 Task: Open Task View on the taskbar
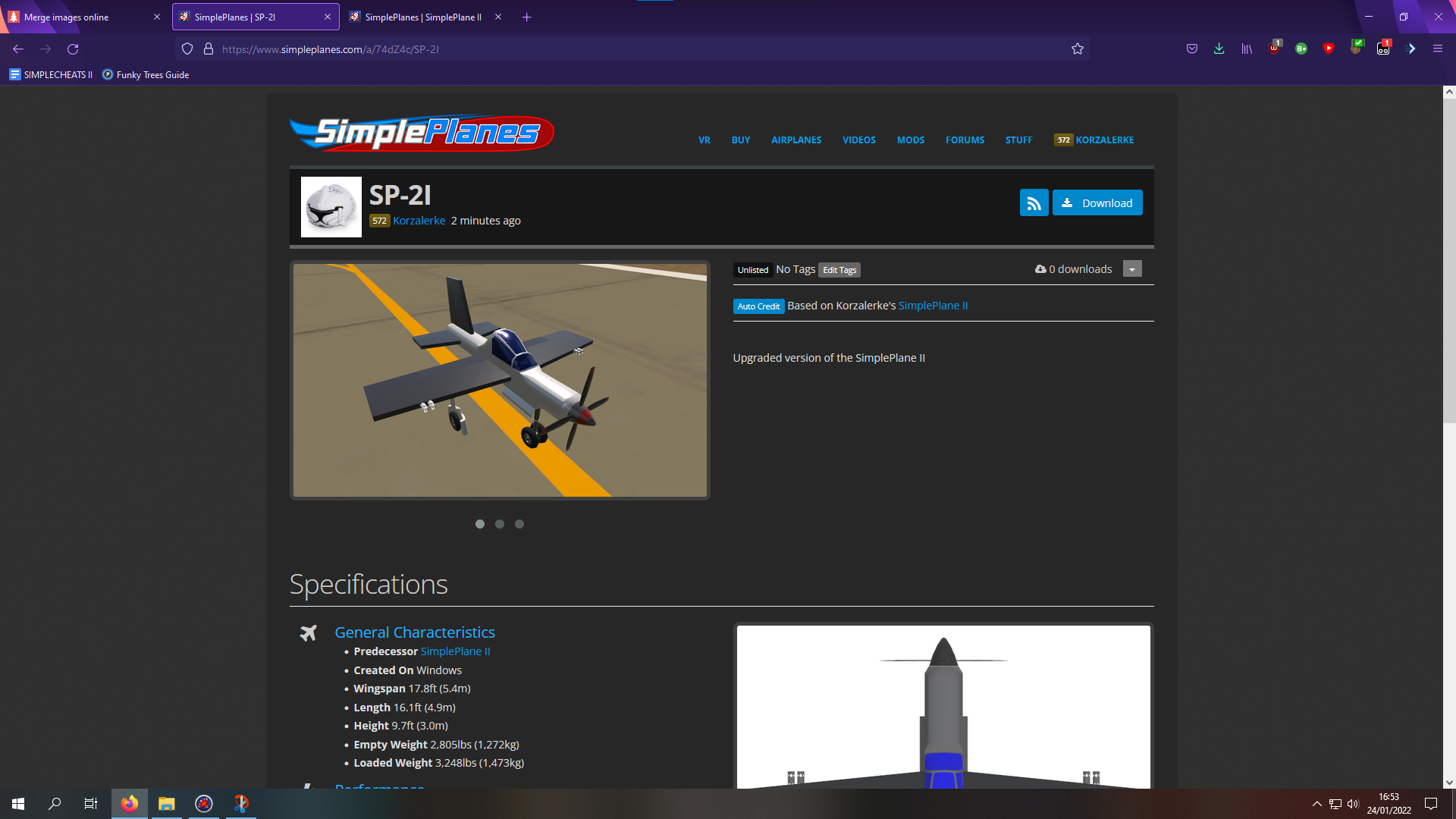[91, 804]
